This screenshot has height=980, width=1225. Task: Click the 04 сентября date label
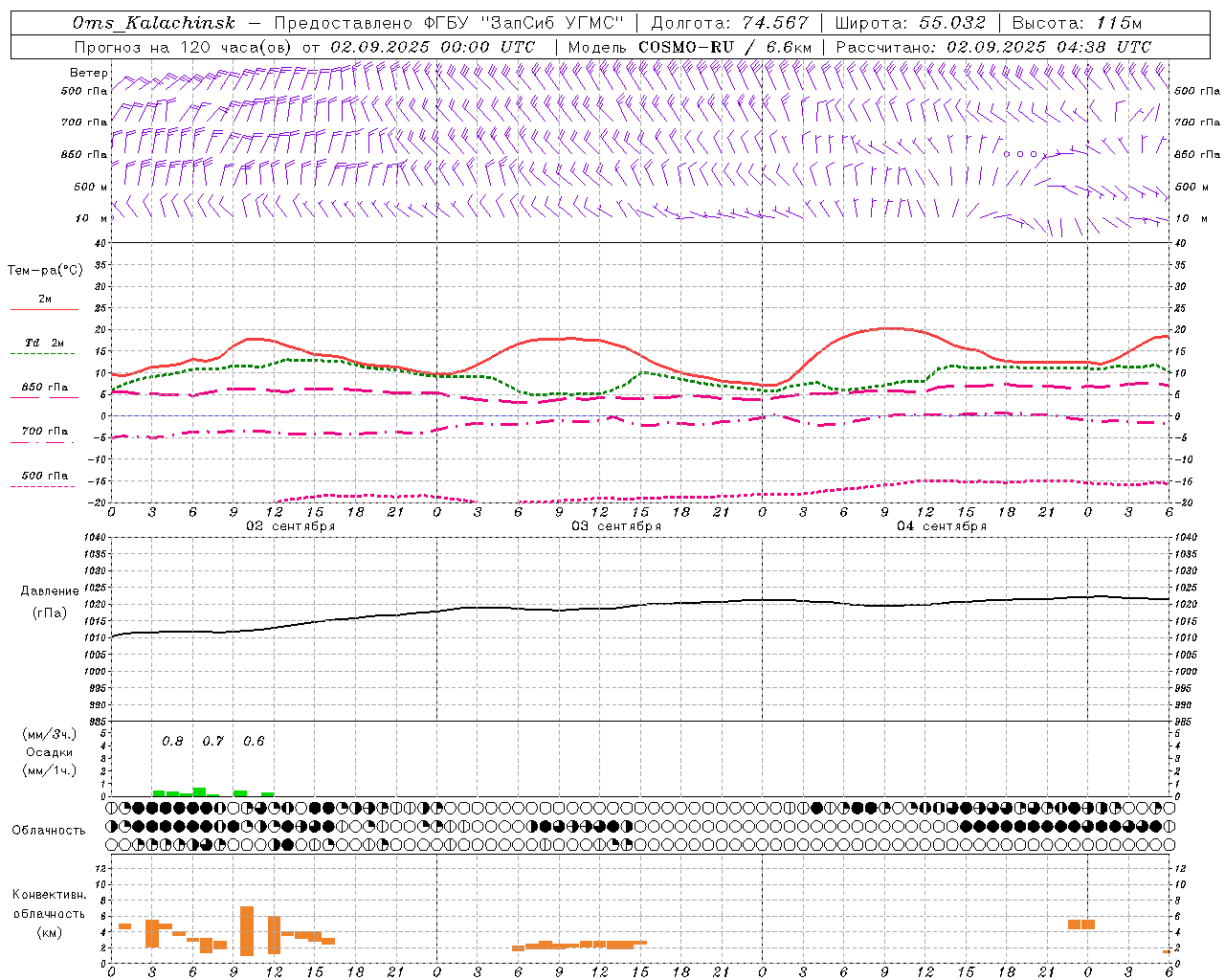click(x=942, y=526)
